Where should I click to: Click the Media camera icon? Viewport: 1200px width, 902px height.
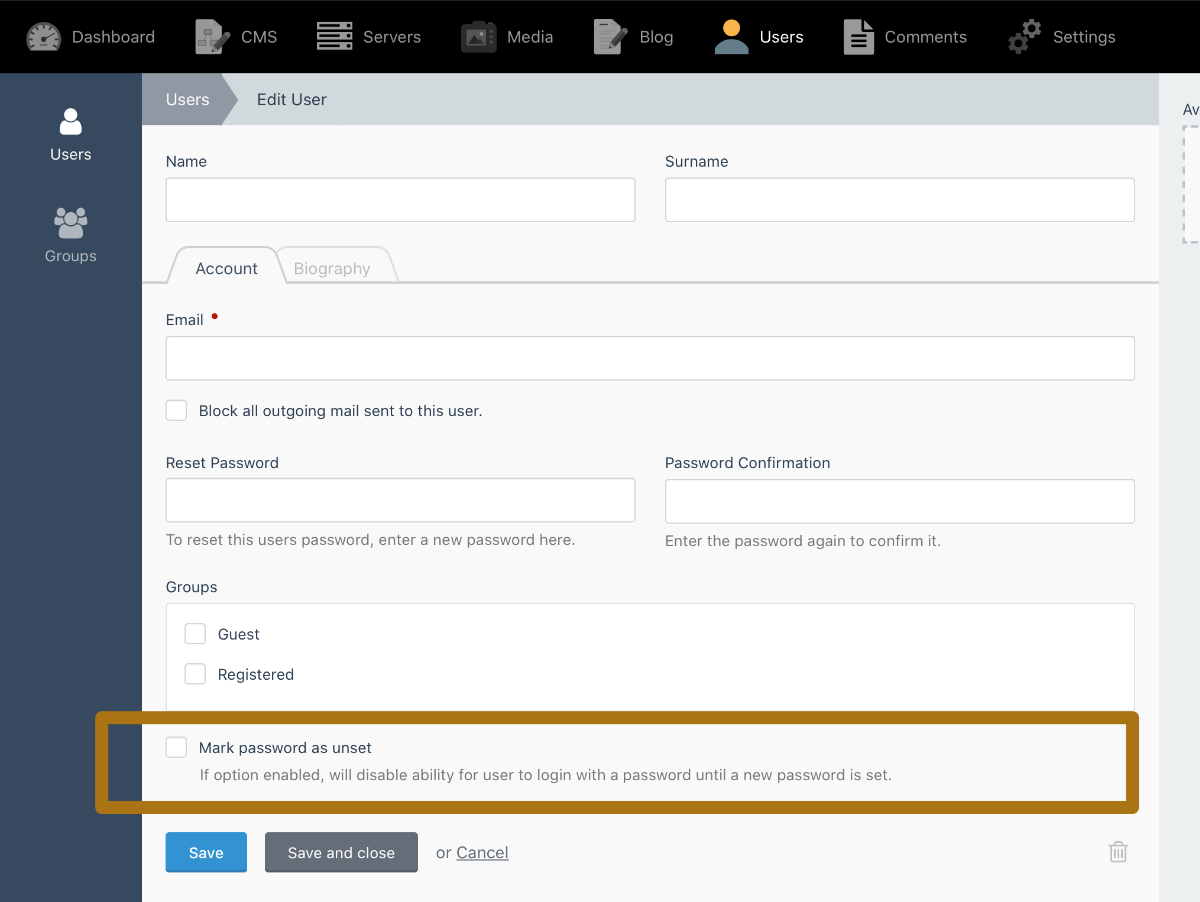(479, 37)
